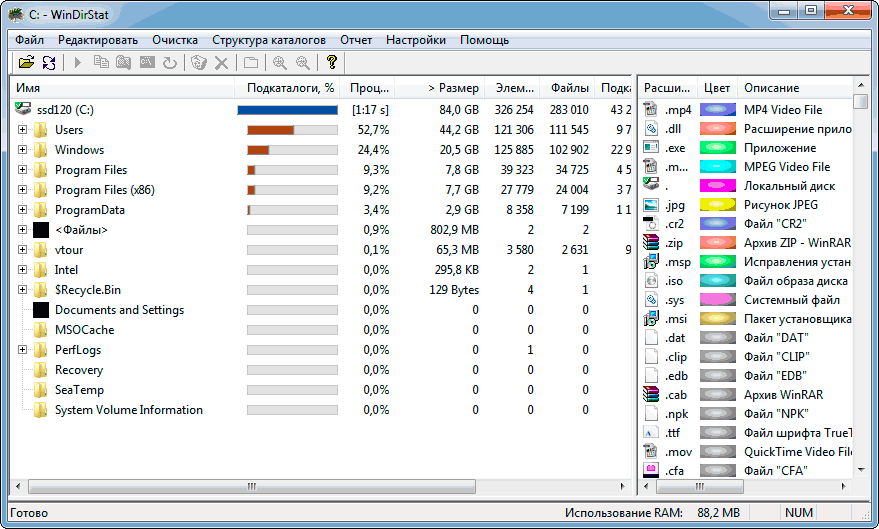The width and height of the screenshot is (879, 529).
Task: Expand the Windows folder tree node
Action: [x=23, y=150]
